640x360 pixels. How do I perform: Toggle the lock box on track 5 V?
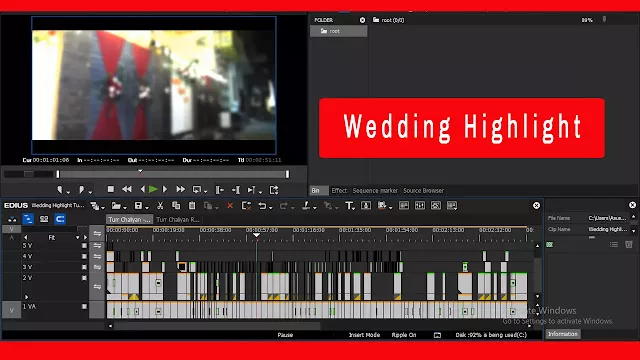(84, 246)
